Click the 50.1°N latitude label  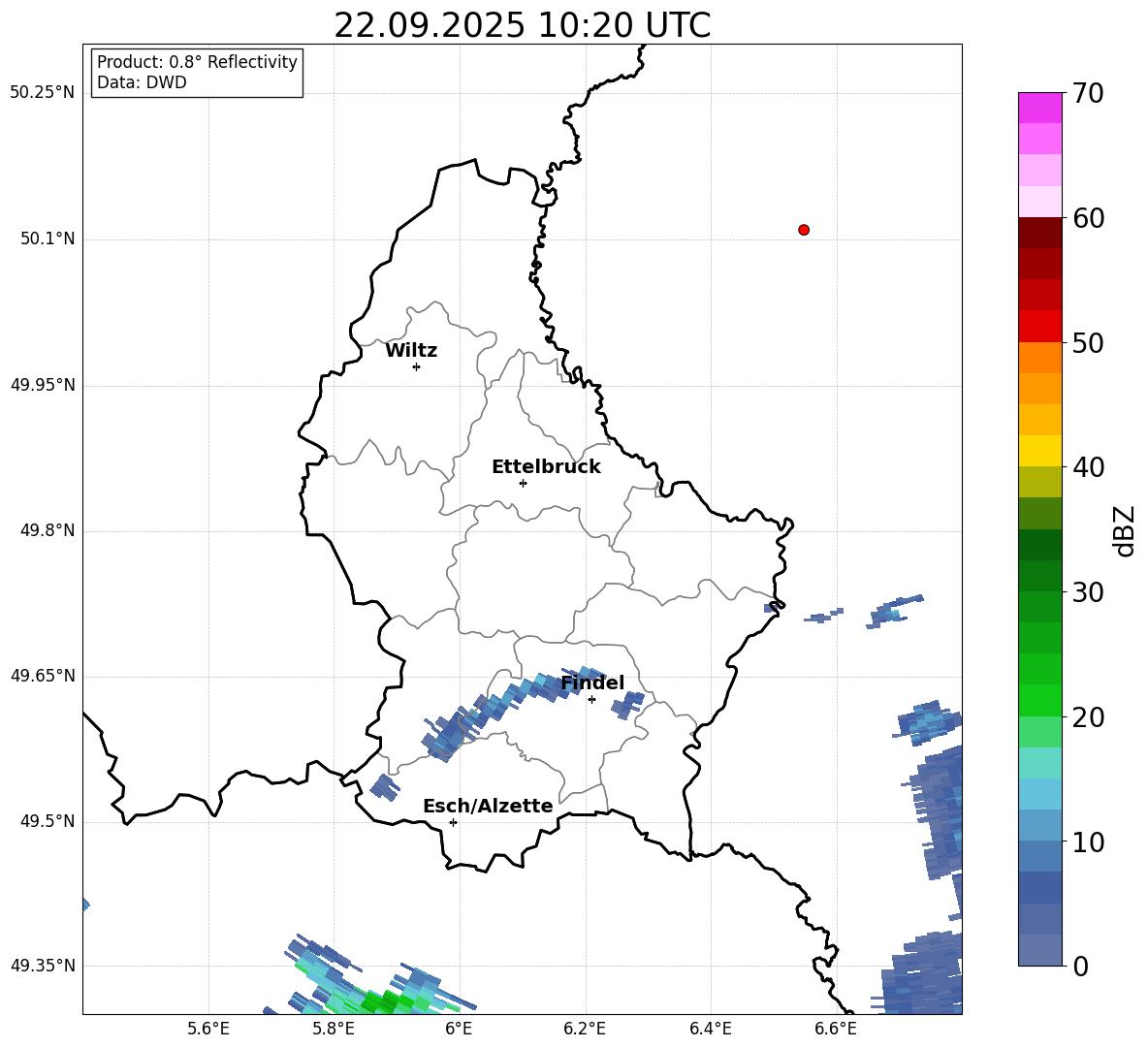(x=48, y=238)
